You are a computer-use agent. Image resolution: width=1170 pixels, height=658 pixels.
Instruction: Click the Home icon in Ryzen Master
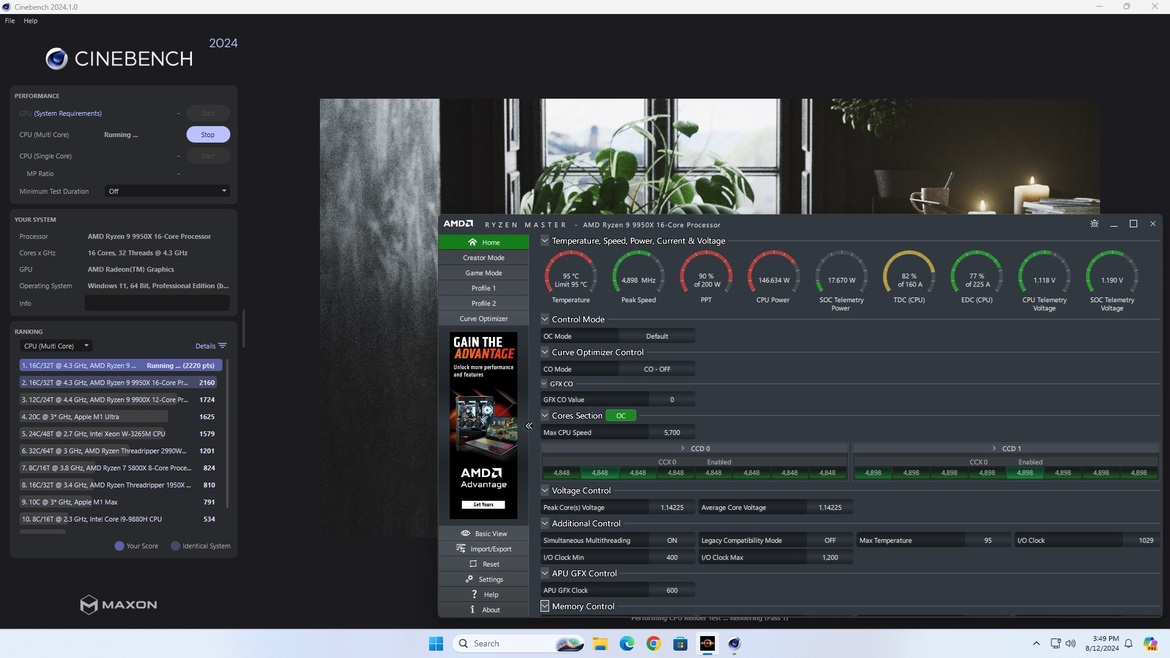pos(472,242)
